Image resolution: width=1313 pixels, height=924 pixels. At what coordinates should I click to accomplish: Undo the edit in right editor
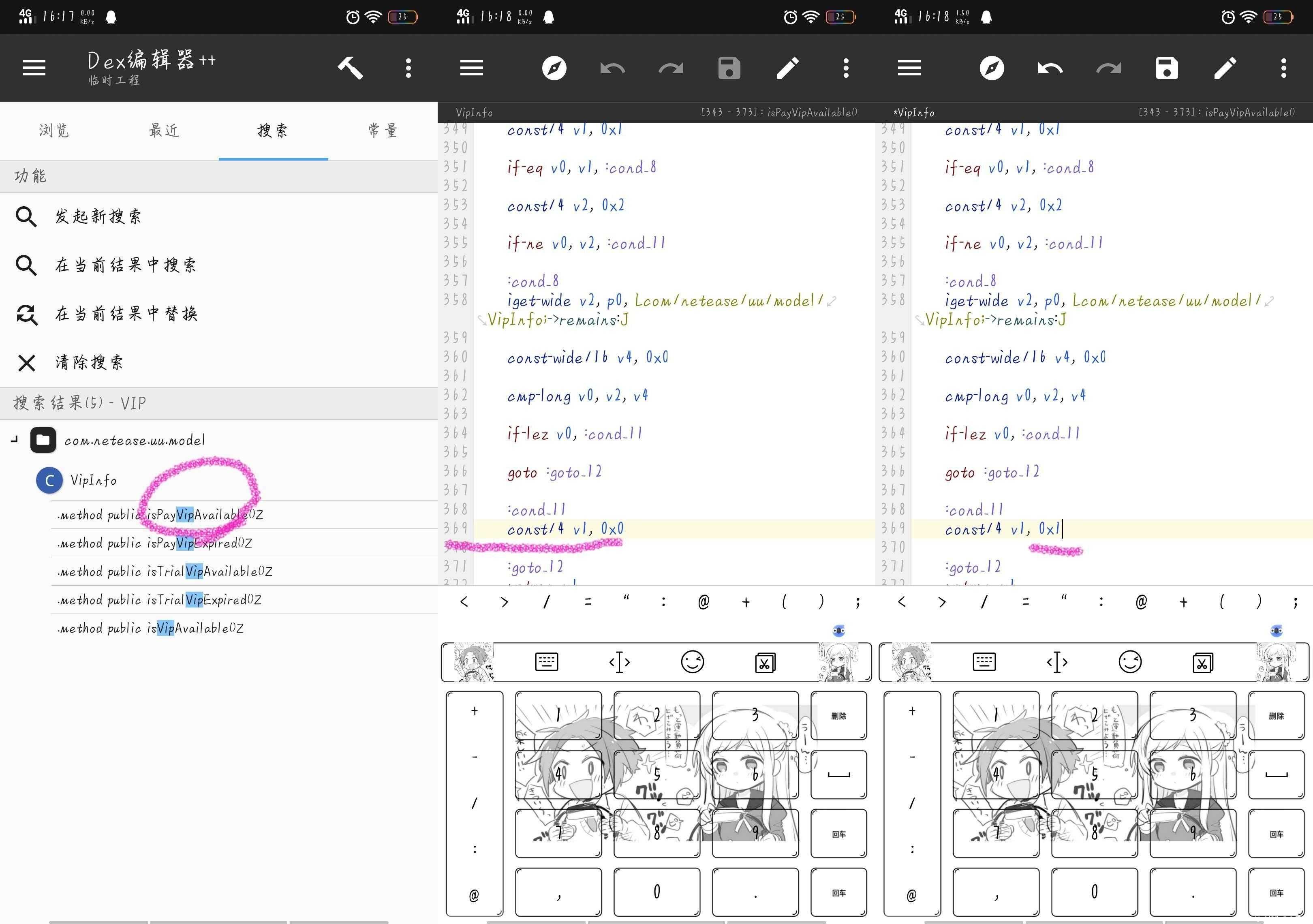[x=1050, y=68]
